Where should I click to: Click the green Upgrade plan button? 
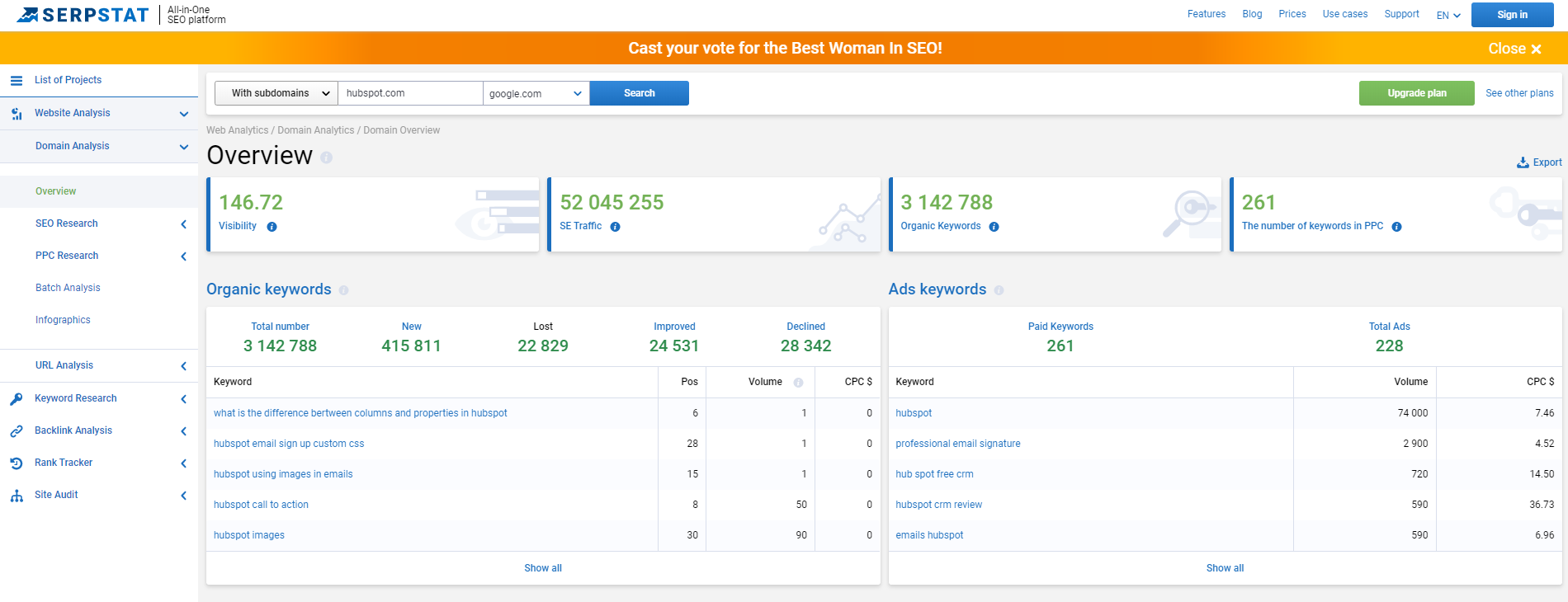1416,93
